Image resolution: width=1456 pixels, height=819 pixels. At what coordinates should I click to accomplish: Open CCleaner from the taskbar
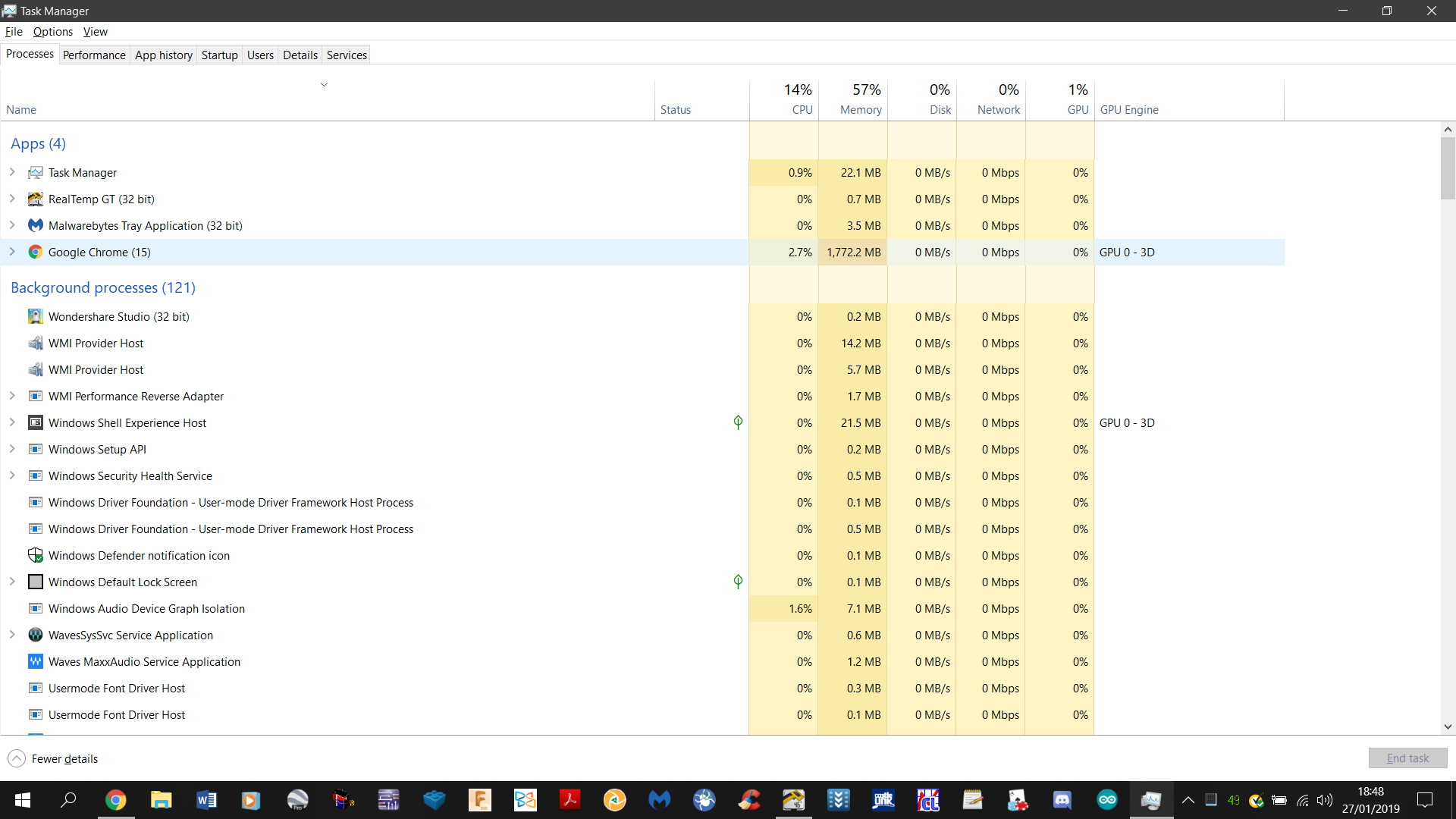coord(750,800)
